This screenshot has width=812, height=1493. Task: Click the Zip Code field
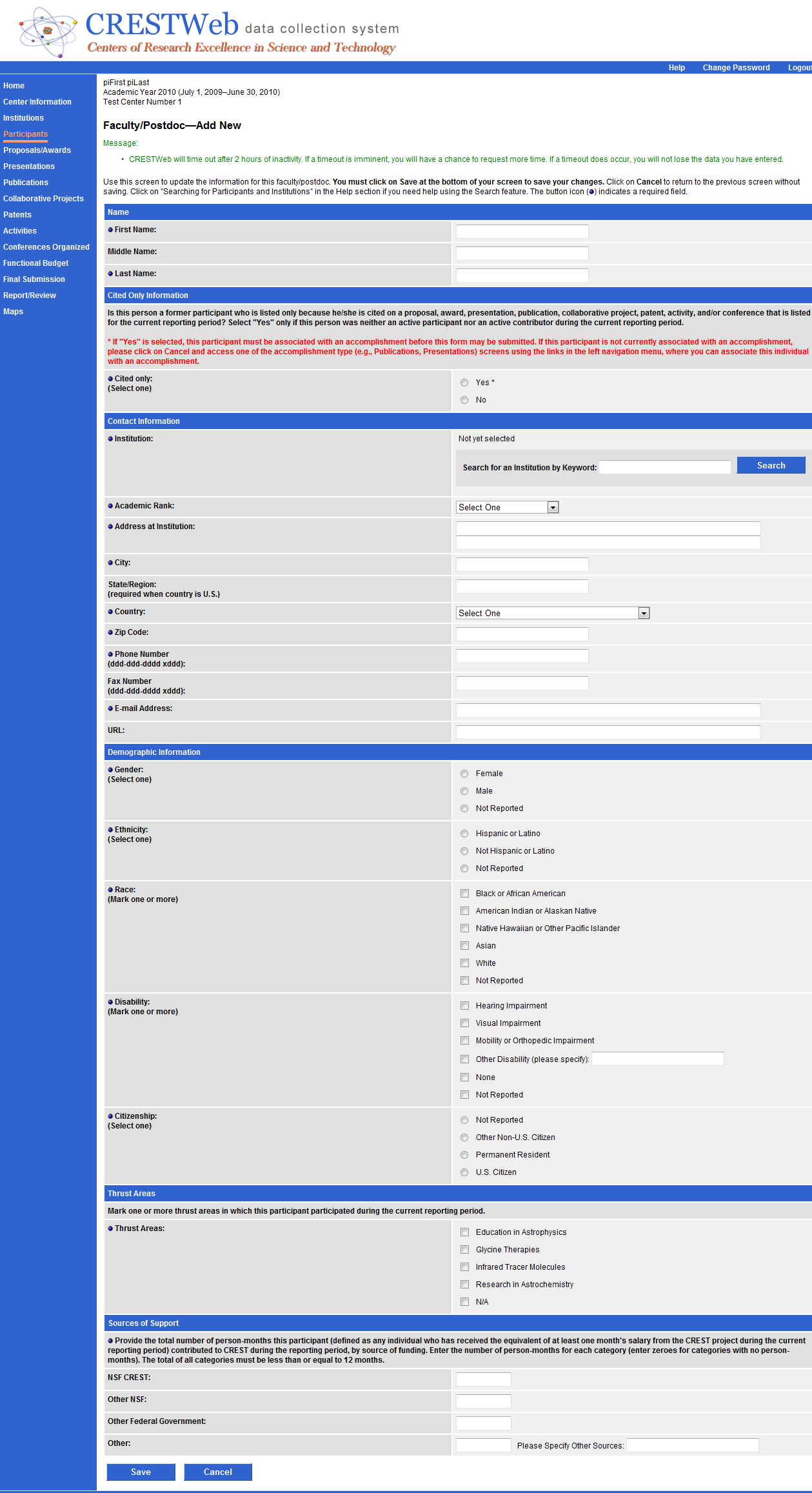522,634
